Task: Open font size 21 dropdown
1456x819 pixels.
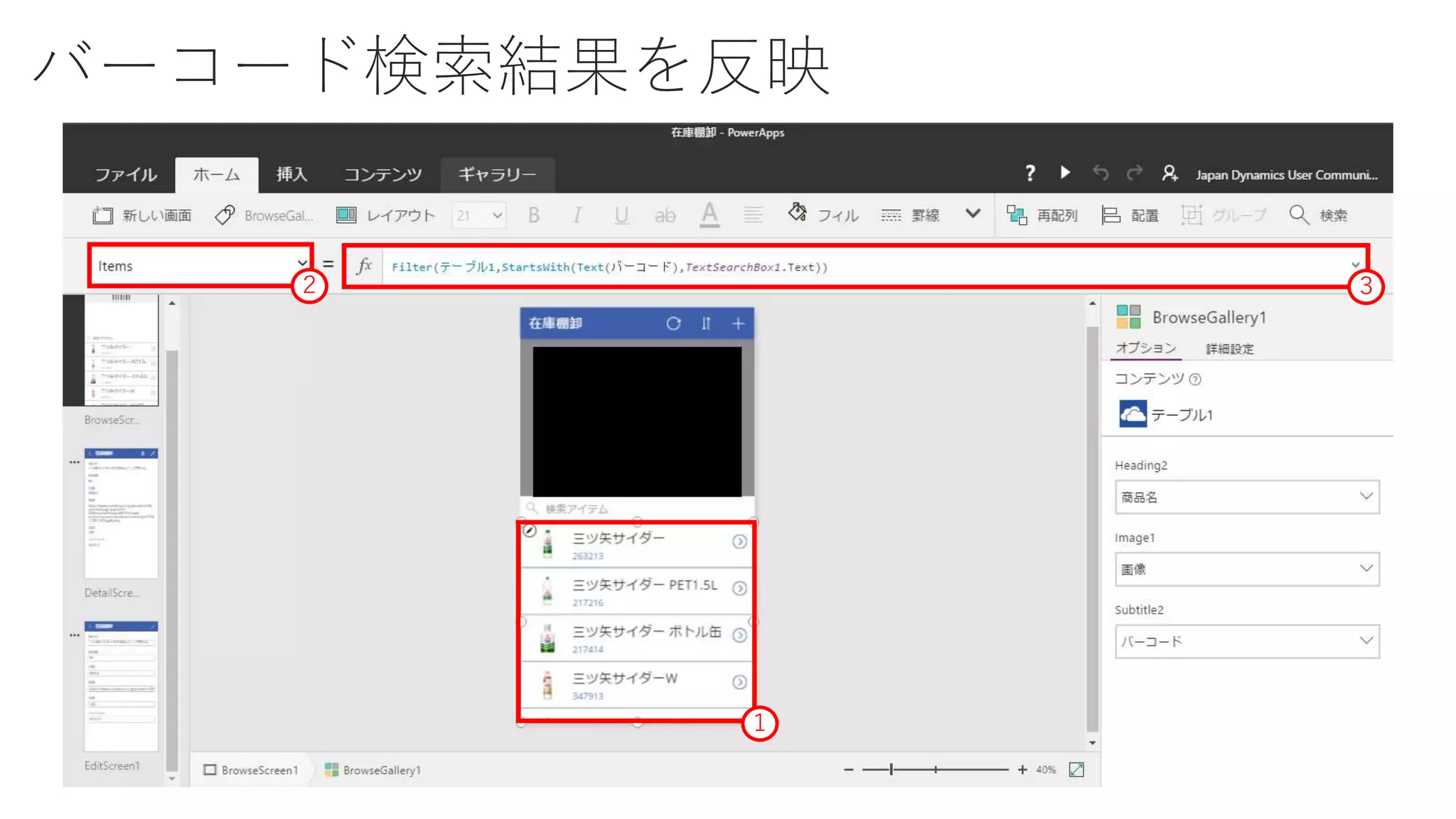Action: pos(479,215)
